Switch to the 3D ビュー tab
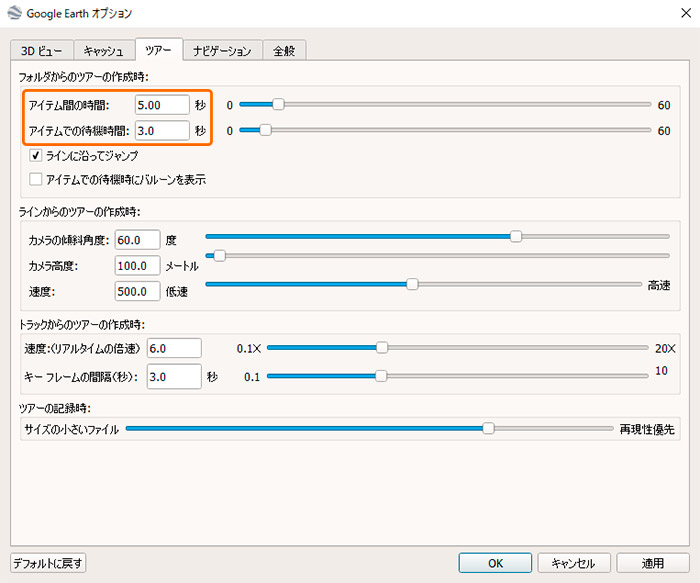700x583 pixels. click(42, 51)
